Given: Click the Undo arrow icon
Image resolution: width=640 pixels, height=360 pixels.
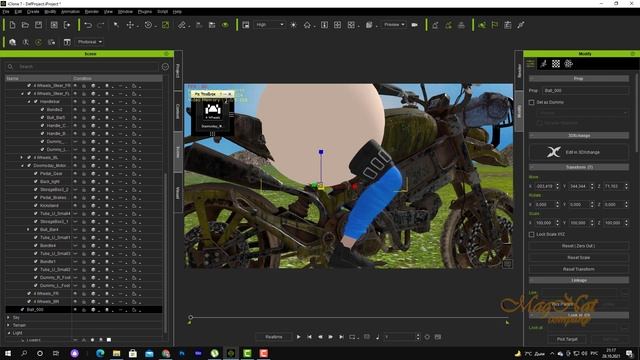Looking at the screenshot, I should click(x=88, y=25).
